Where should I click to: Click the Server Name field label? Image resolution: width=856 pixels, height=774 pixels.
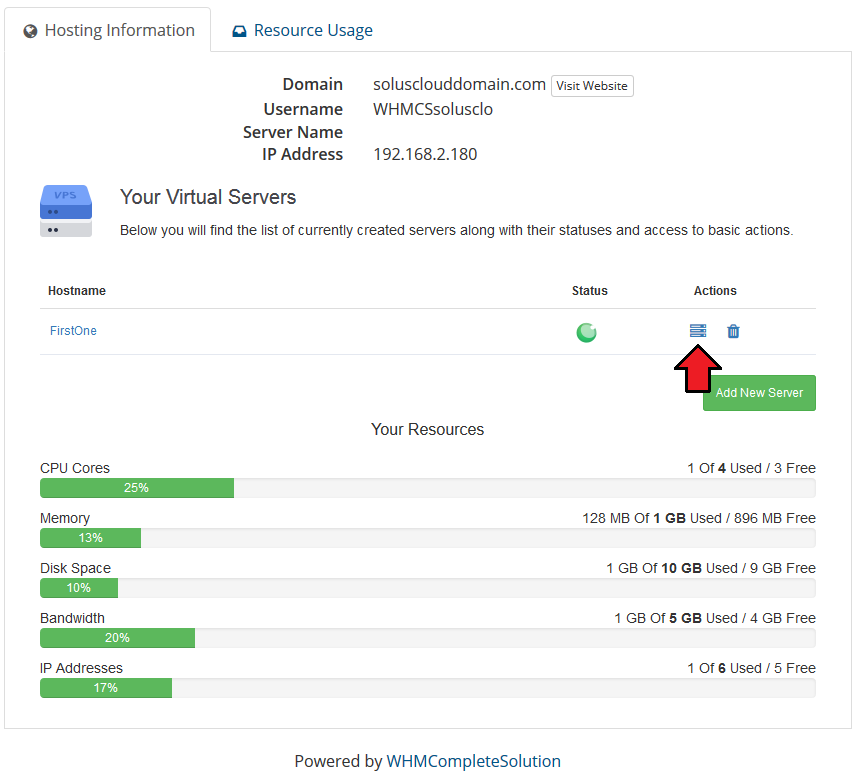click(x=293, y=132)
